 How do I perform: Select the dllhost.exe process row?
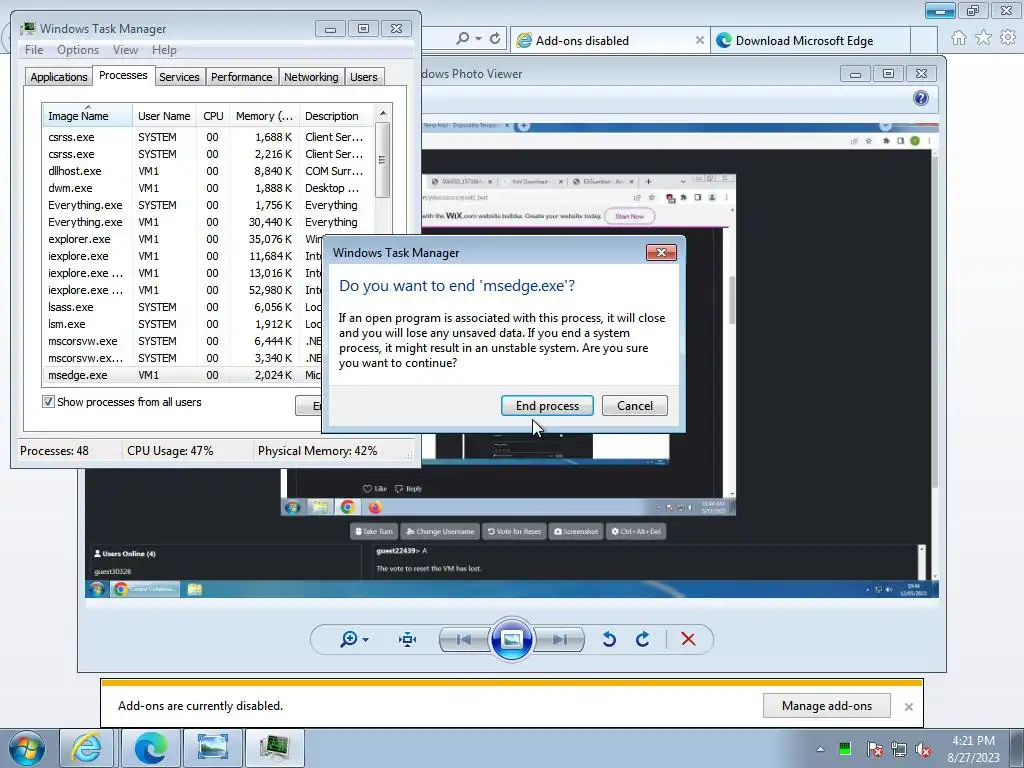pyautogui.click(x=209, y=171)
